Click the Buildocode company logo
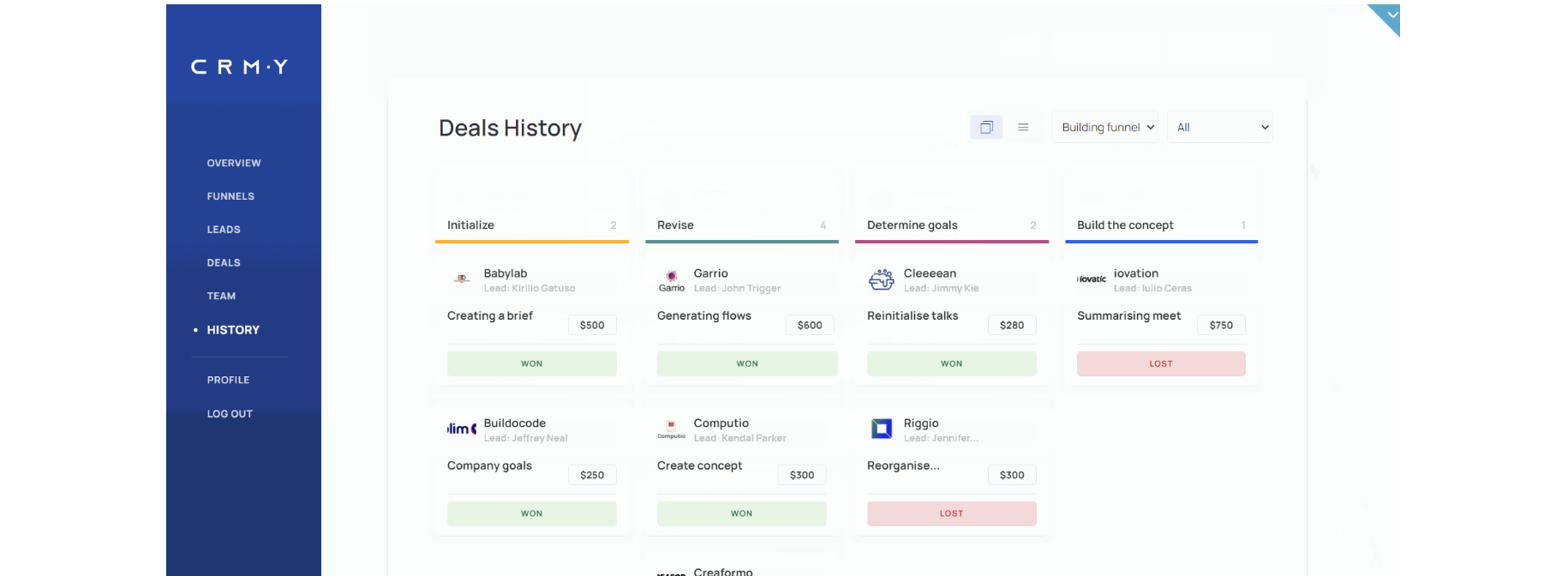This screenshot has height=576, width=1568. pos(462,429)
